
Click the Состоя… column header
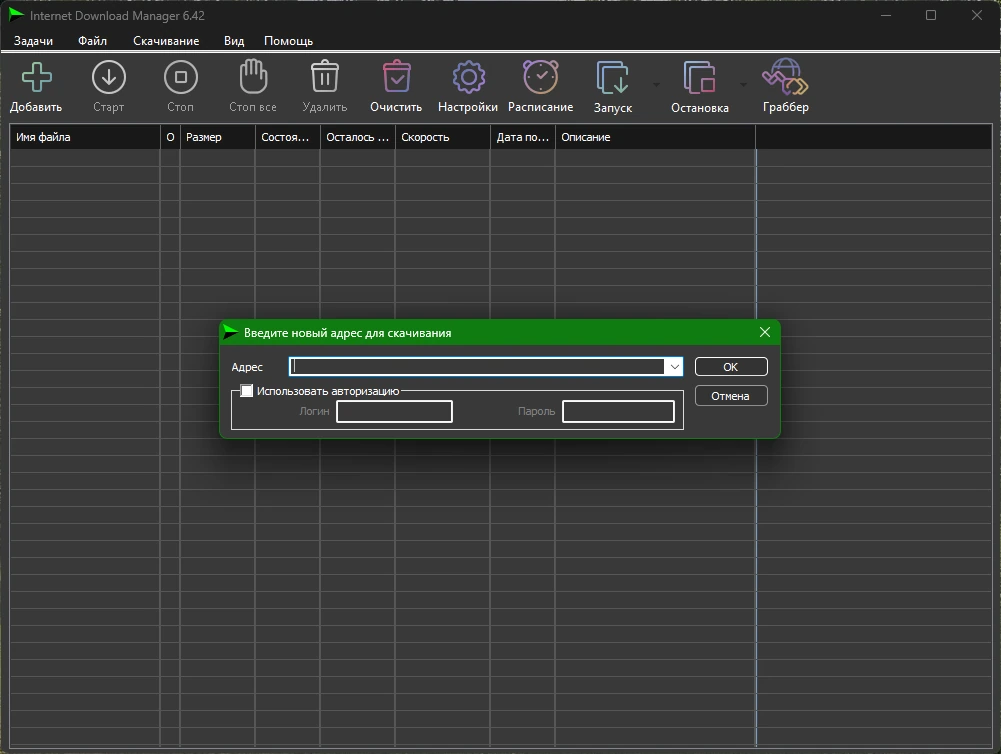click(287, 137)
